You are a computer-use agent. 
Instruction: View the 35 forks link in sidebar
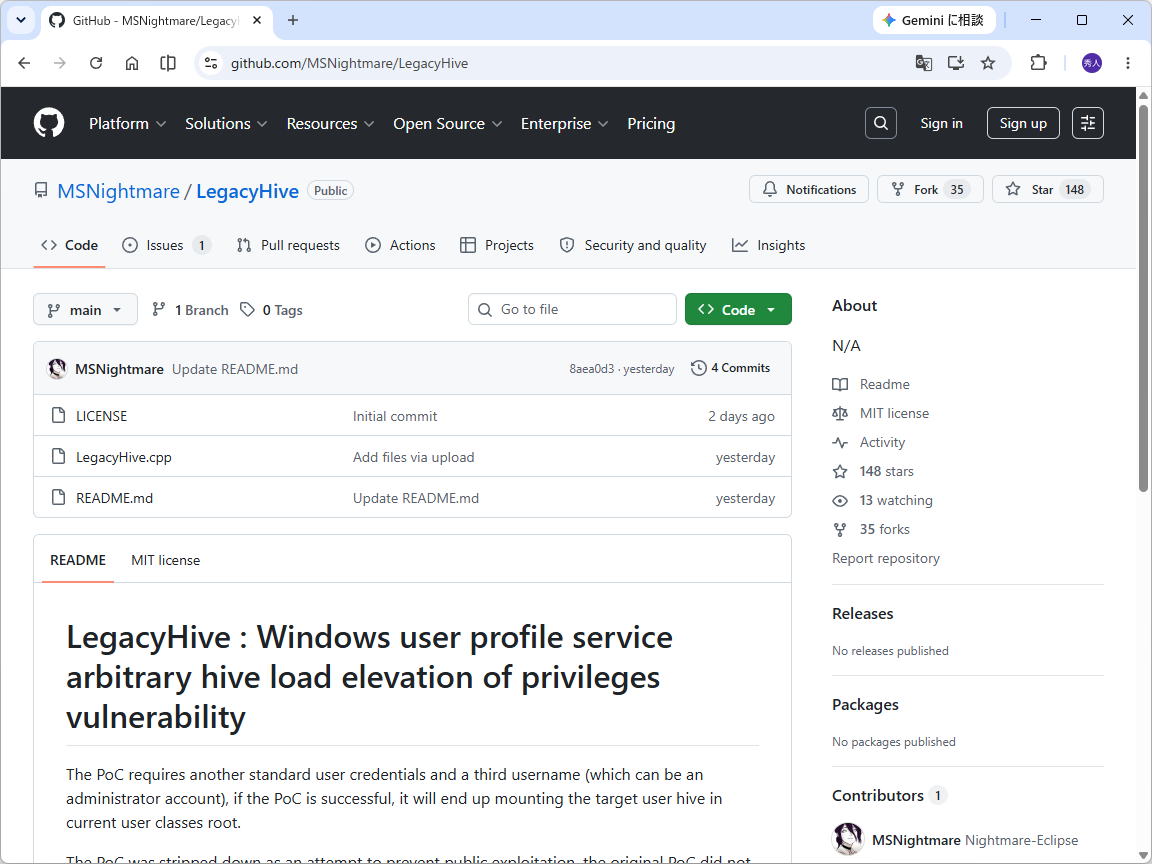(871, 529)
